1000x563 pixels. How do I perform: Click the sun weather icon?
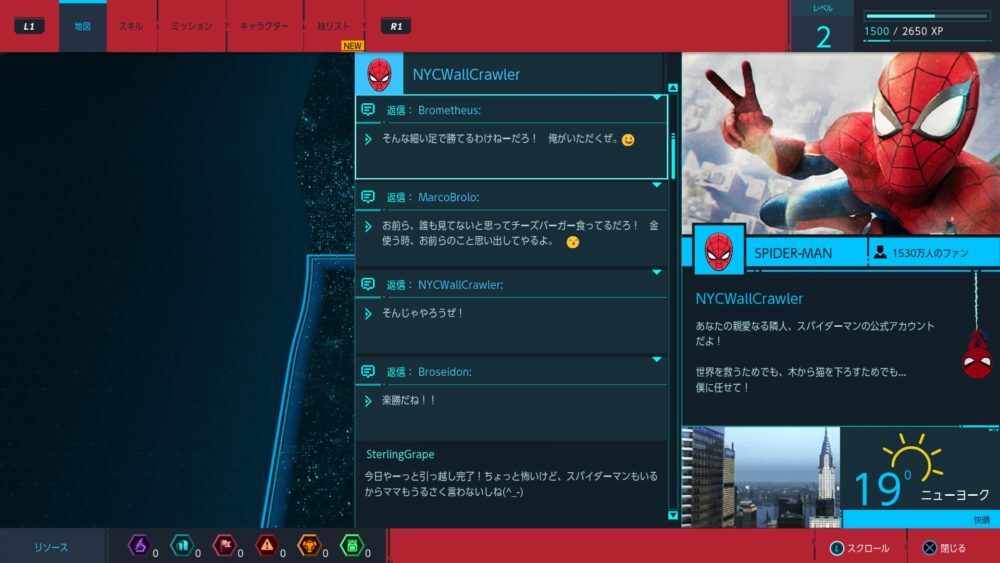(913, 458)
